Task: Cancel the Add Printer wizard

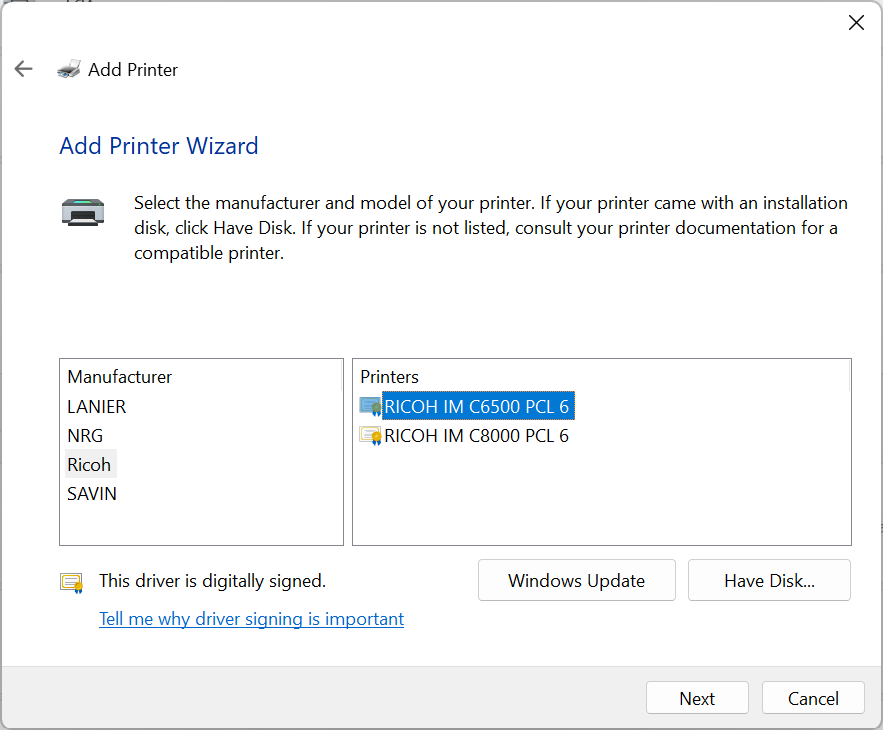Action: (813, 698)
